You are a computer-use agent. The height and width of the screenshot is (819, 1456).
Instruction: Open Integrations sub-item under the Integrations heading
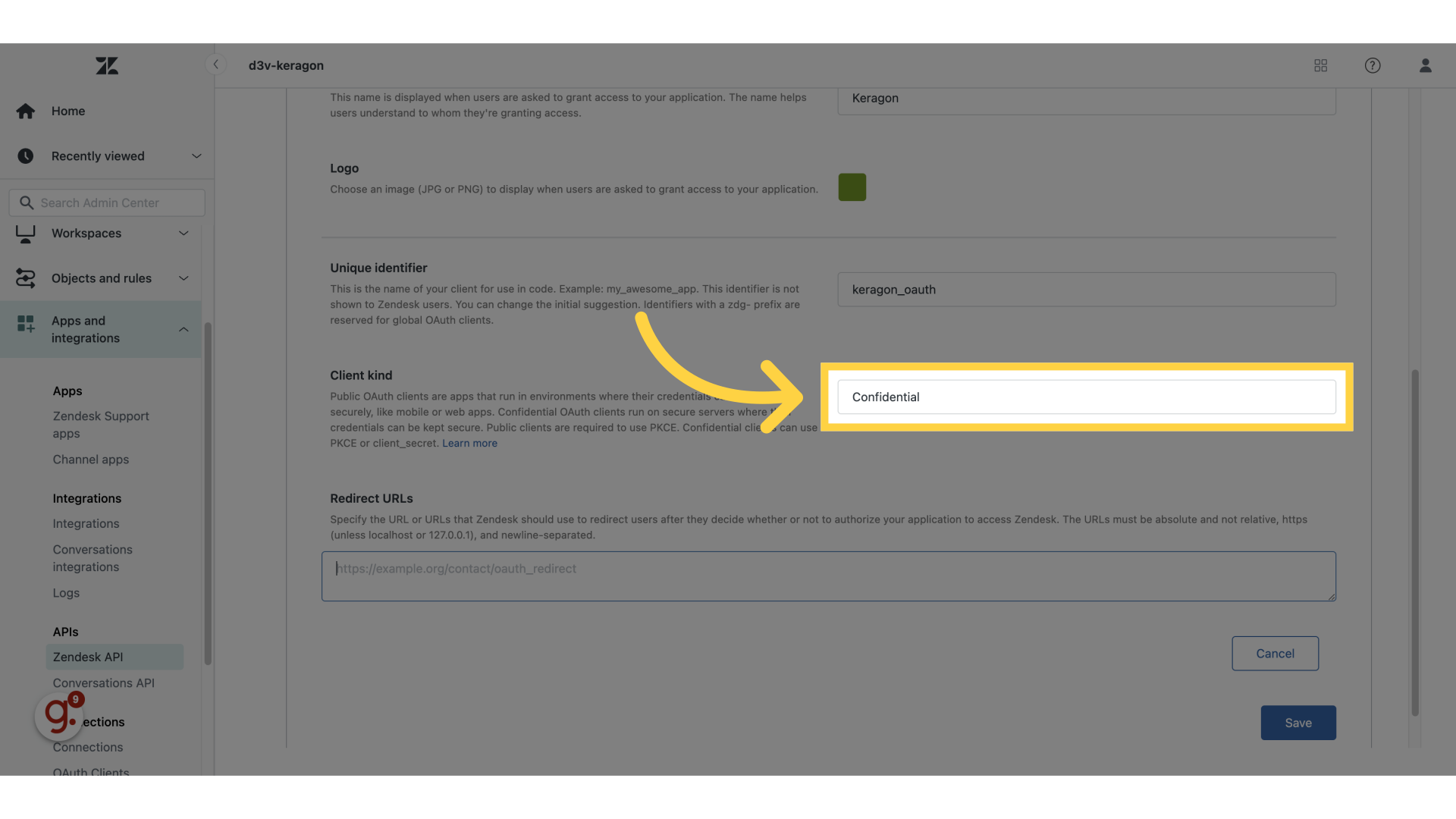pyautogui.click(x=86, y=524)
